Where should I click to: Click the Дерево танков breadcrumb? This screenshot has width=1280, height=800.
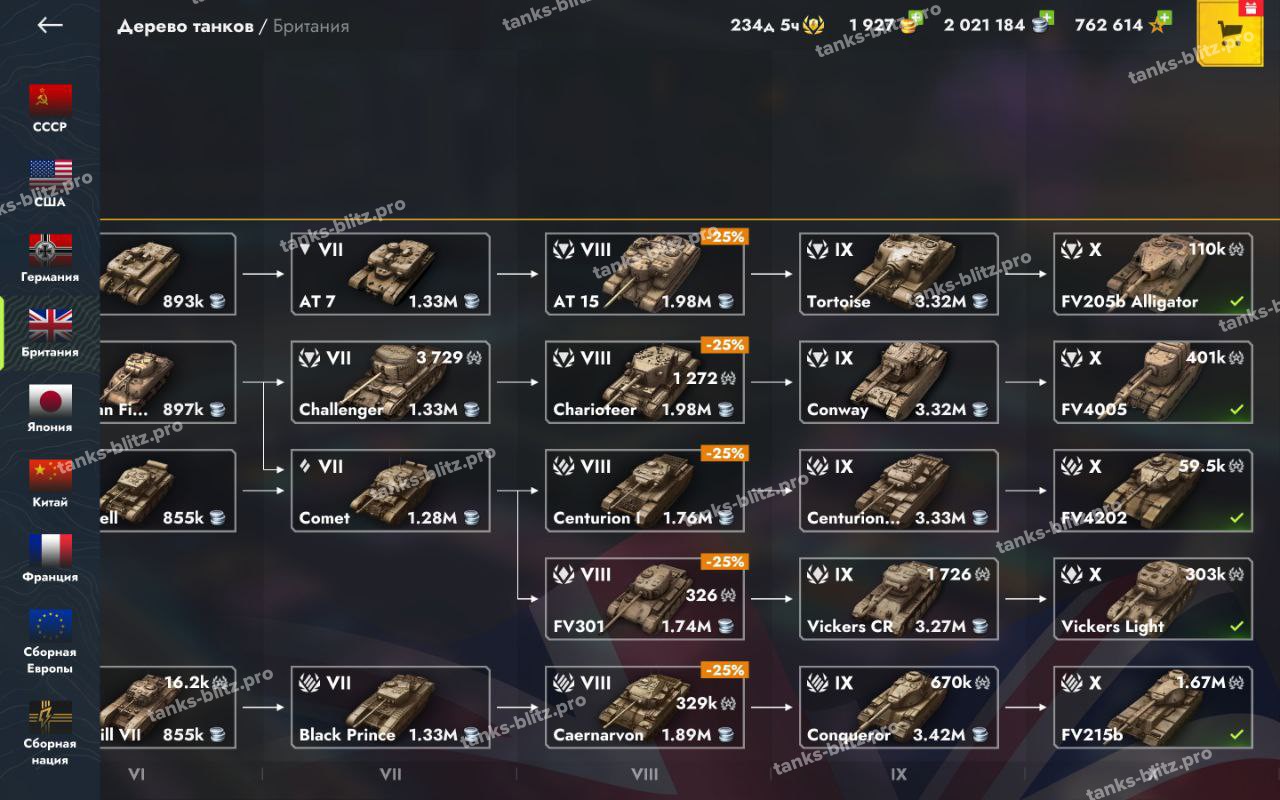pyautogui.click(x=185, y=26)
